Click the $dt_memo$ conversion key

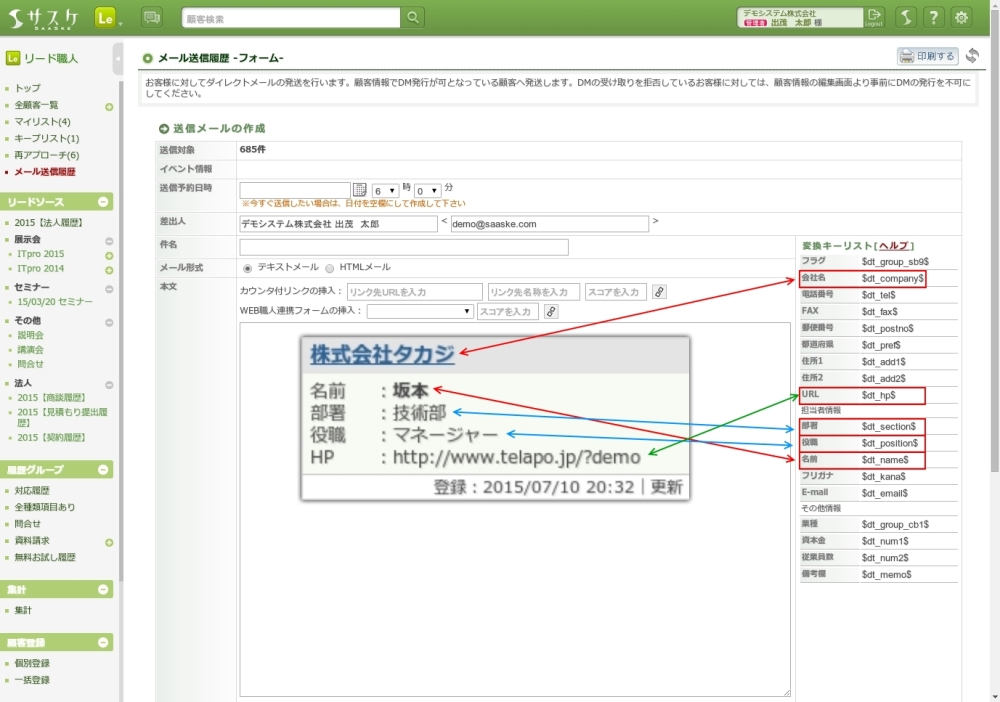886,574
